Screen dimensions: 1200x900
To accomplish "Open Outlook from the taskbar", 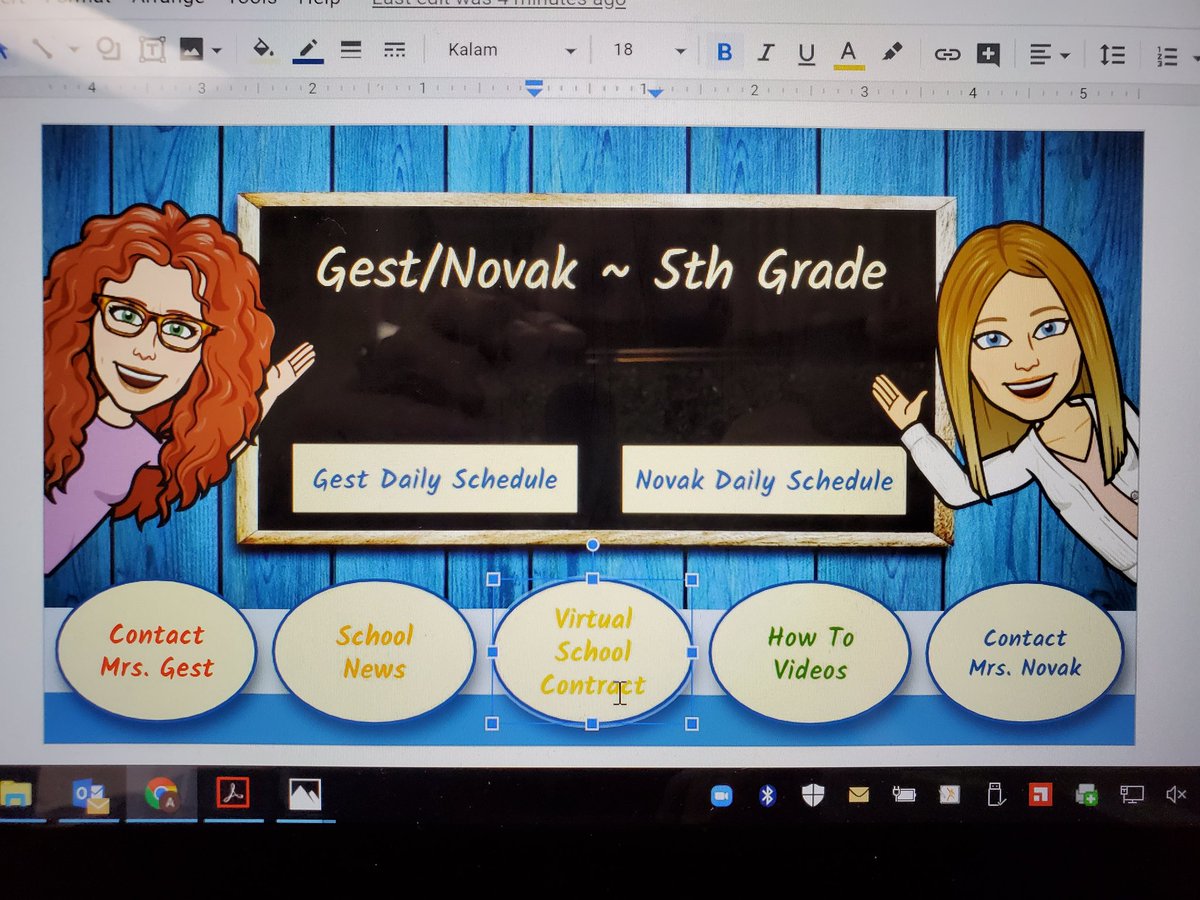I will click(90, 796).
